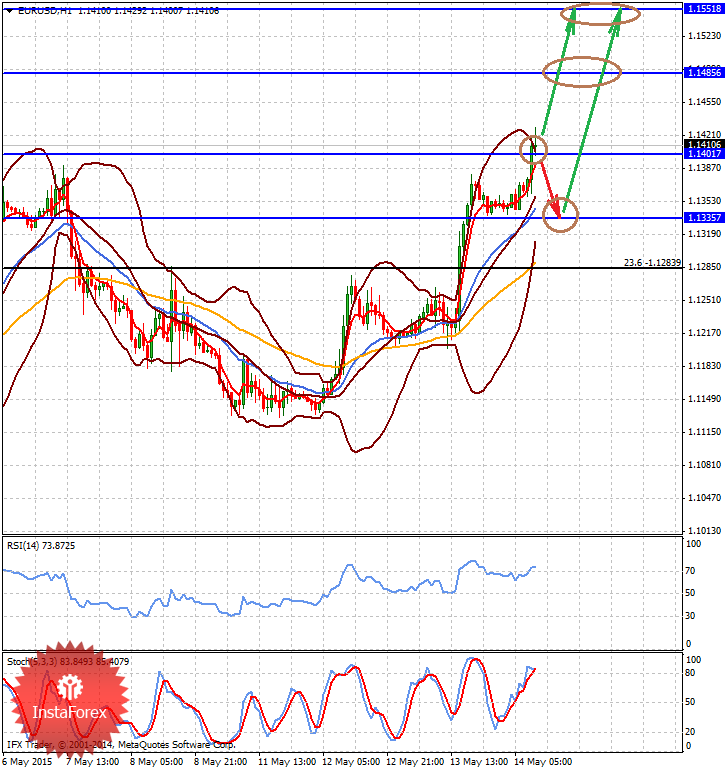725x770 pixels.
Task: Select the 1.14856 blue price level tag
Action: [x=703, y=73]
